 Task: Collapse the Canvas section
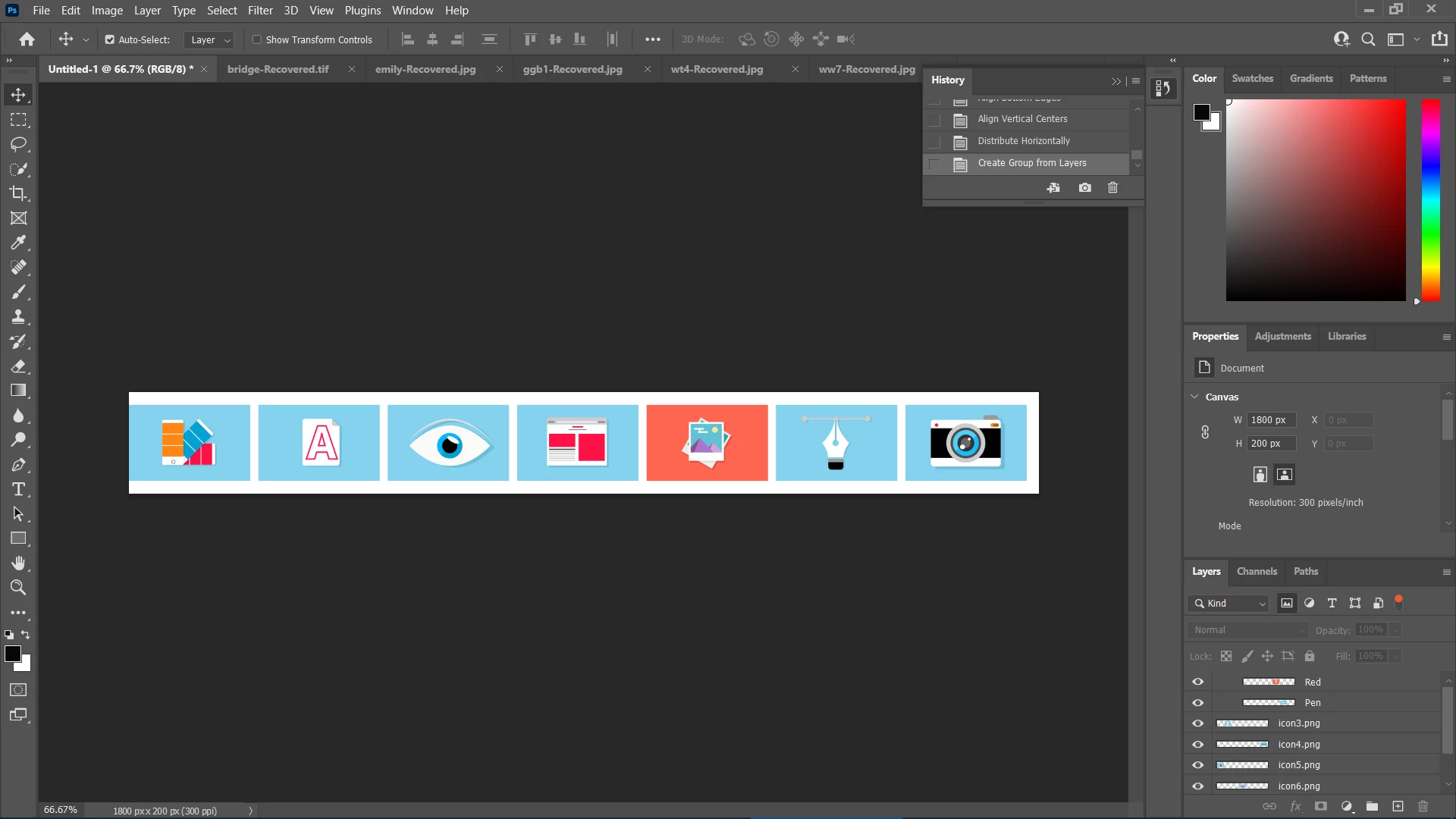point(1195,397)
